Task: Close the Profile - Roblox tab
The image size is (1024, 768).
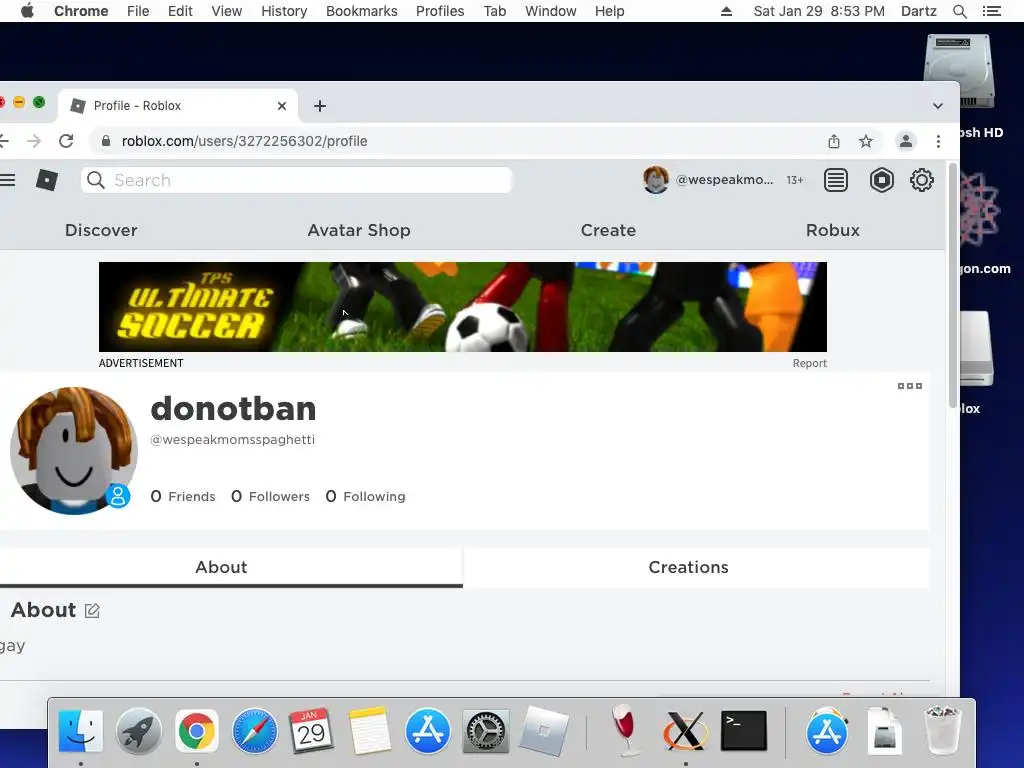Action: pyautogui.click(x=281, y=106)
